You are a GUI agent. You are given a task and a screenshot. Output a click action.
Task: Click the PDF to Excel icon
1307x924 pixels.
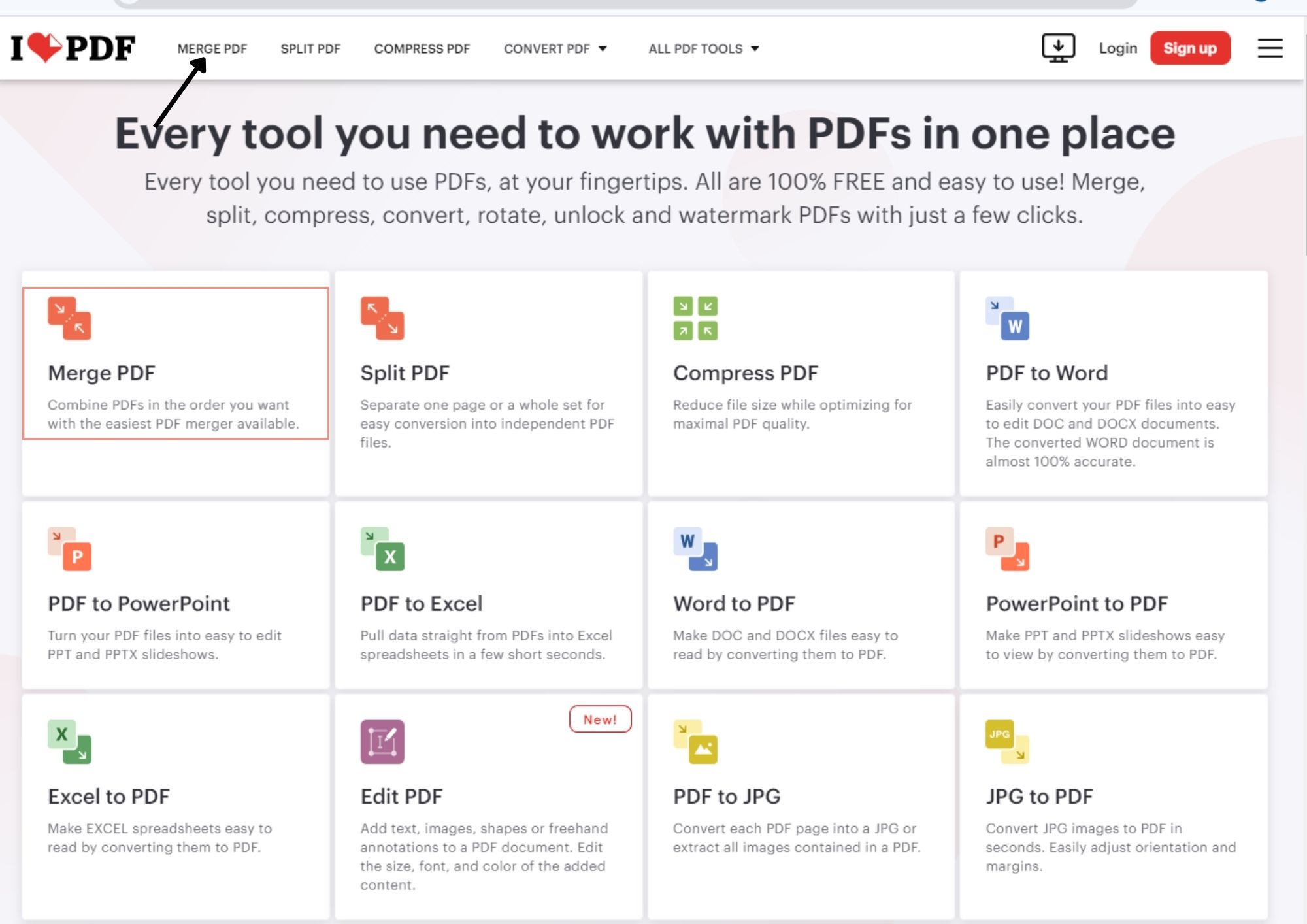[x=382, y=550]
